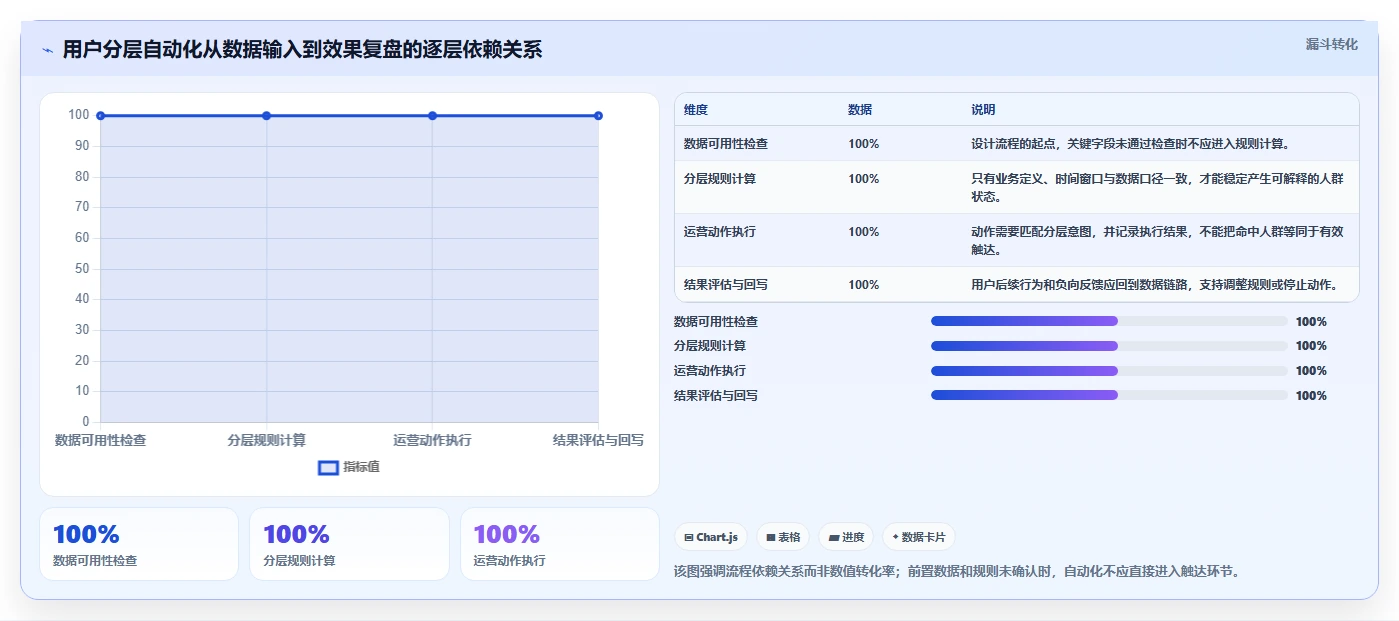1399x621 pixels.
Task: Click the 数据卡片 tag
Action: point(918,537)
